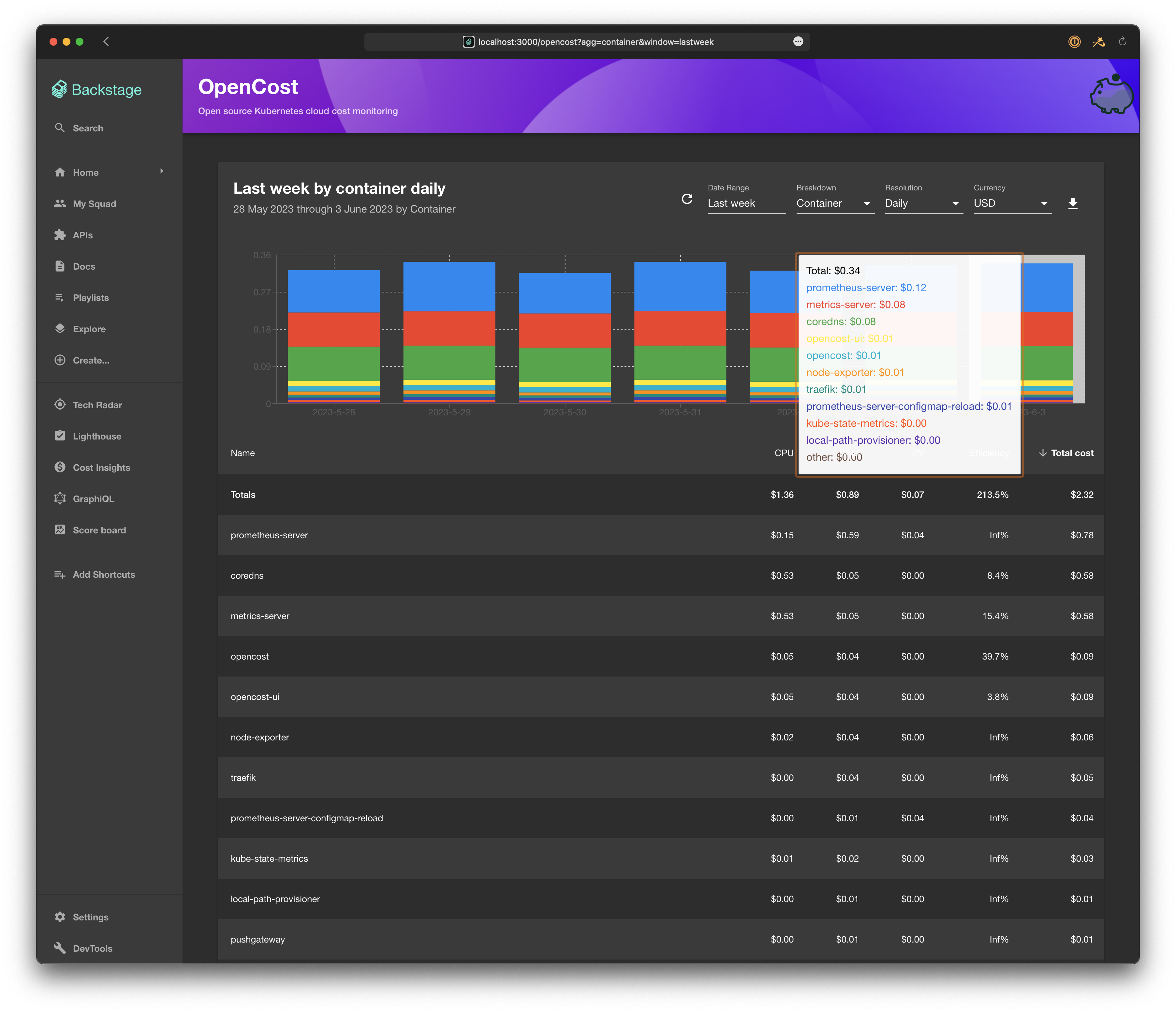
Task: Click the APIs puzzle icon
Action: tap(60, 235)
